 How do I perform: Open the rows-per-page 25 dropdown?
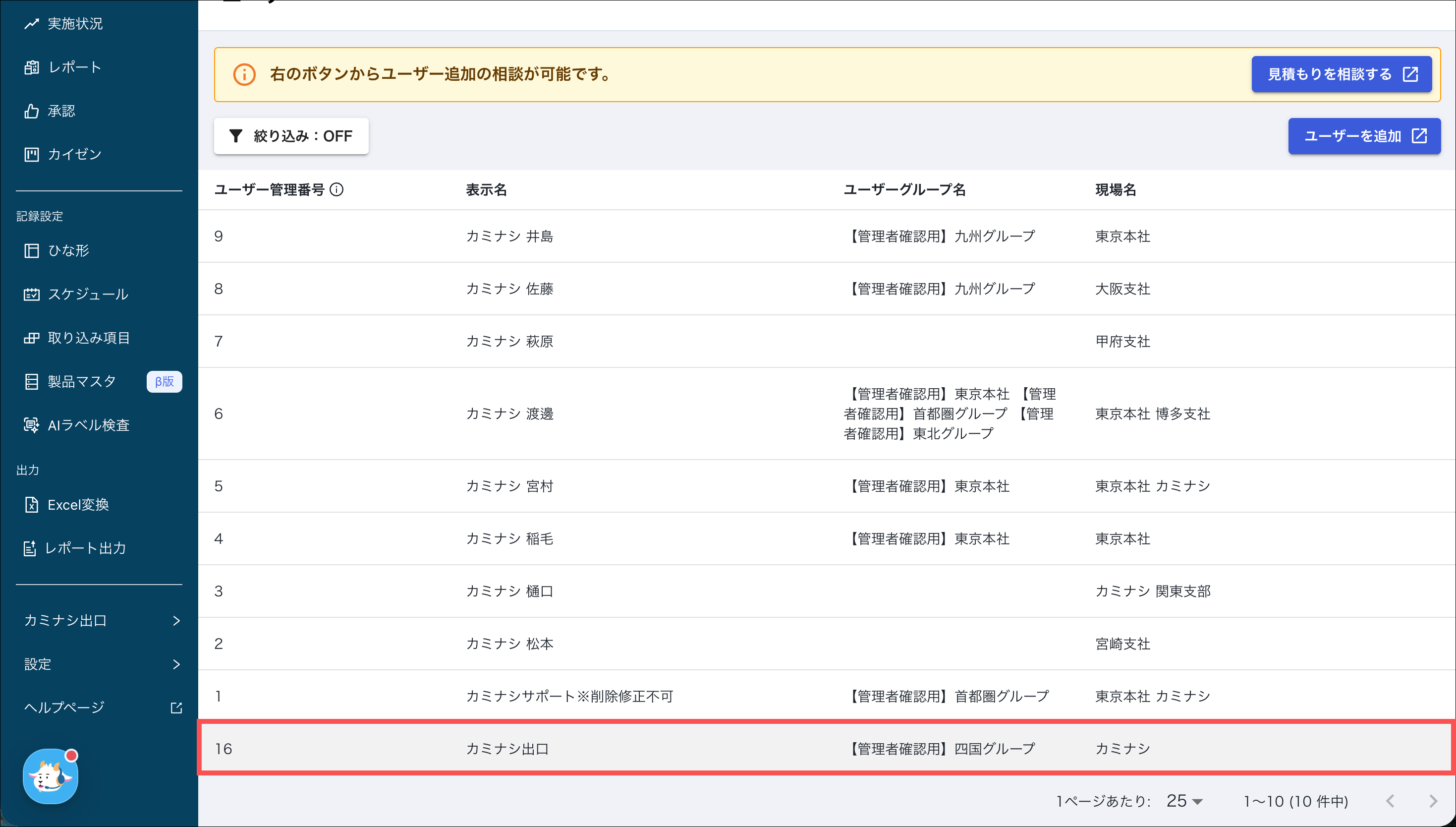1184,801
